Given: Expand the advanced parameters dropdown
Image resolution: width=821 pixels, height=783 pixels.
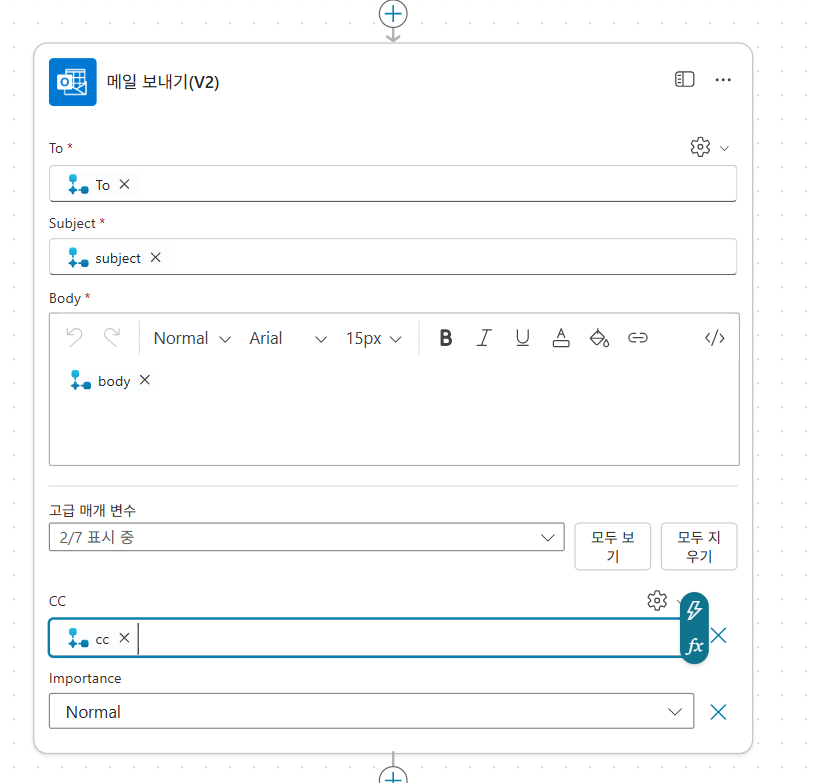Looking at the screenshot, I should click(307, 537).
